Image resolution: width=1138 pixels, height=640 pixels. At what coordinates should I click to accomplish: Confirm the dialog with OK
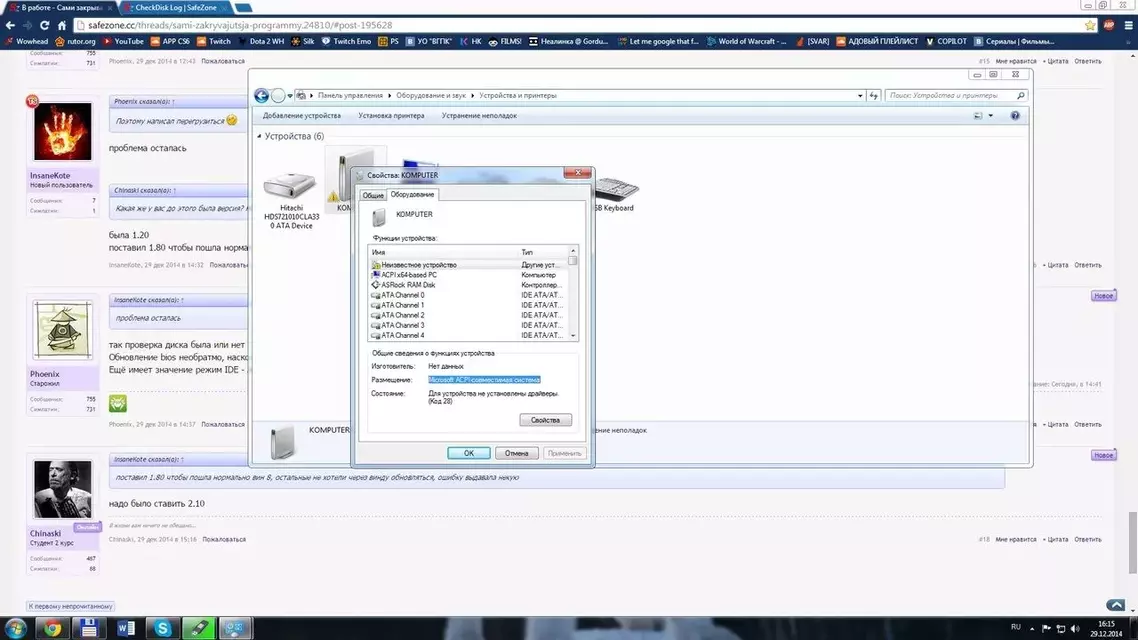469,454
